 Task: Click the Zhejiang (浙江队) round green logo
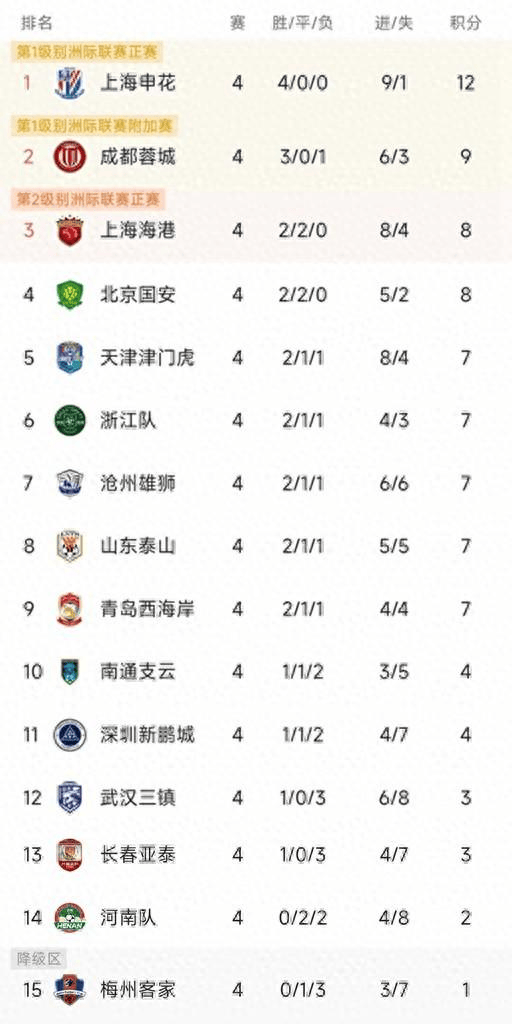pyautogui.click(x=70, y=421)
